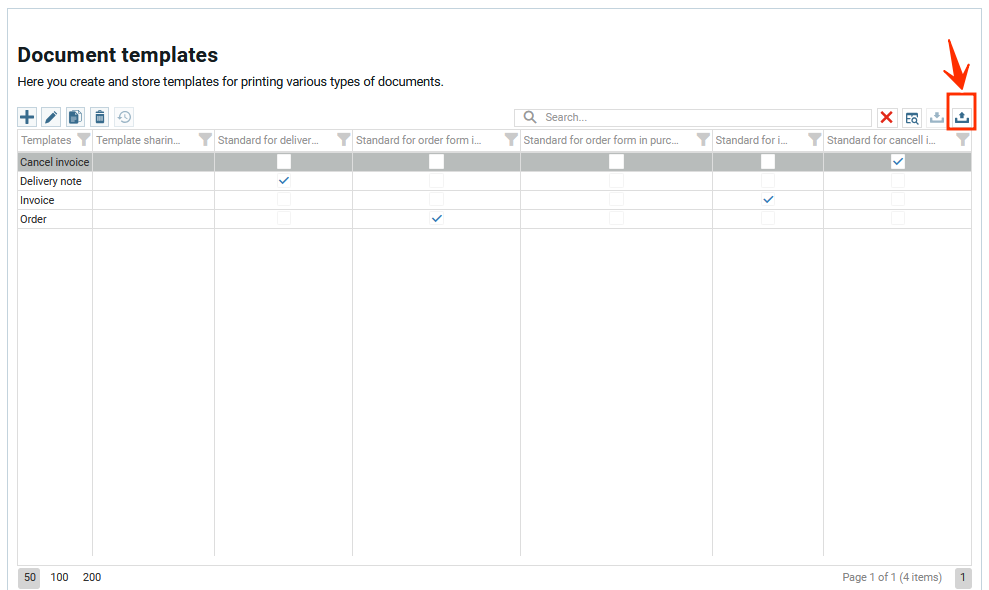The width and height of the screenshot is (989, 590).
Task: Click the edit template pencil icon
Action: [x=51, y=118]
